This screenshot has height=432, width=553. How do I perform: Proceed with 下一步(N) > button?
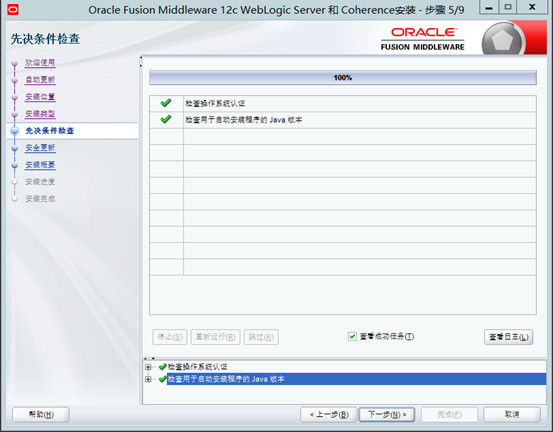[x=387, y=415]
